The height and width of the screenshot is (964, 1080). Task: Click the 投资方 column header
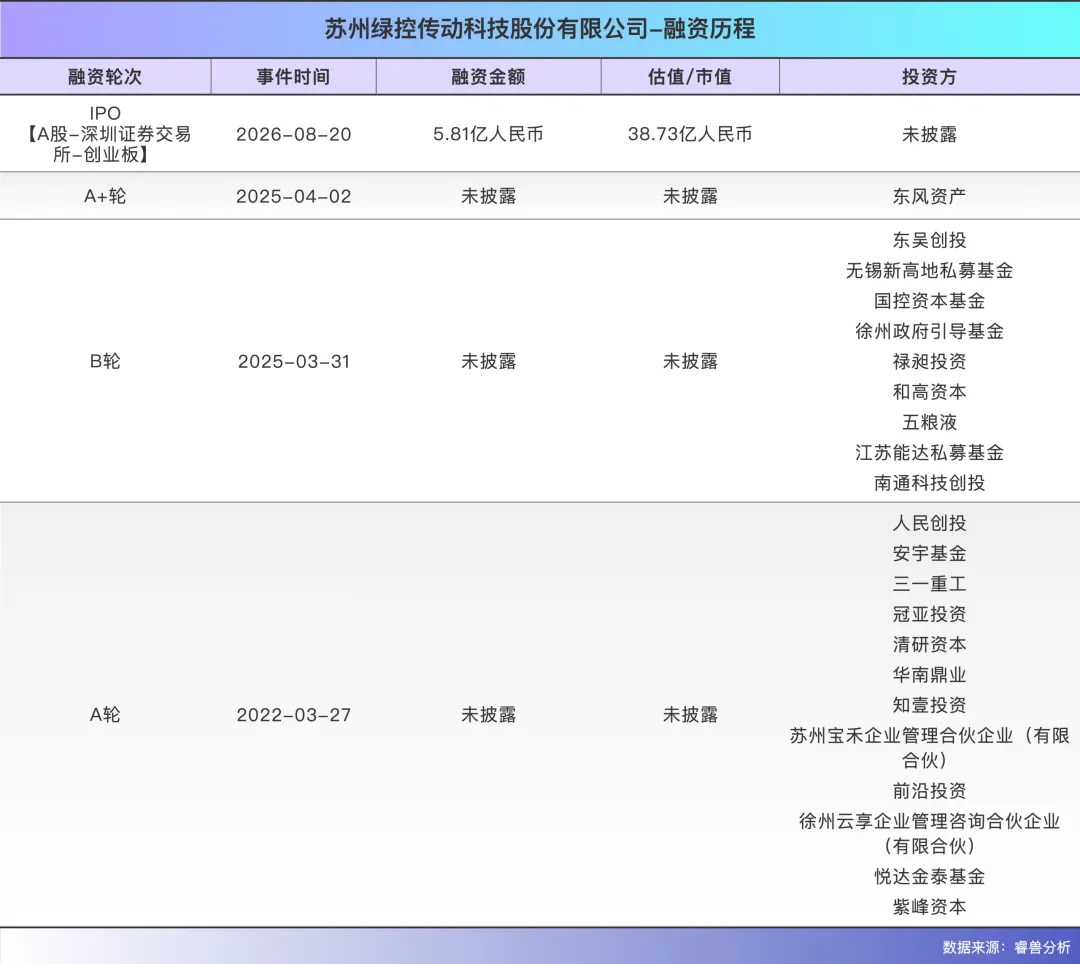pos(929,76)
